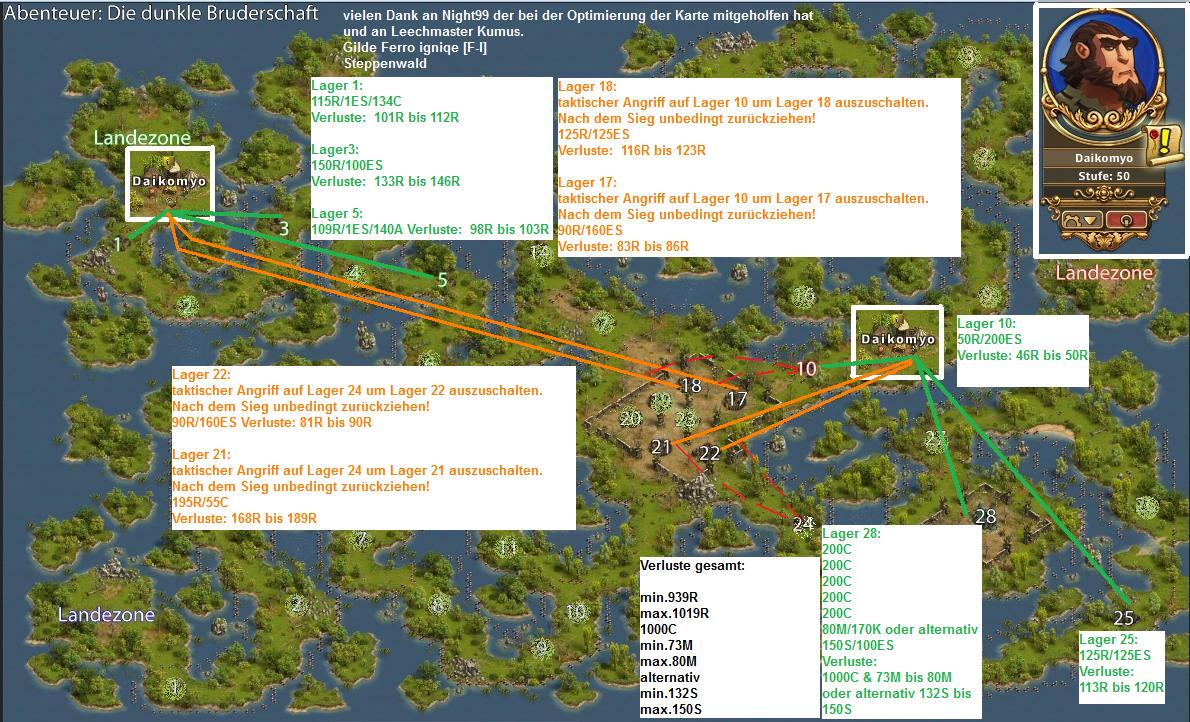Image resolution: width=1190 pixels, height=722 pixels.
Task: Select enemy camp marker 18
Action: coord(691,385)
